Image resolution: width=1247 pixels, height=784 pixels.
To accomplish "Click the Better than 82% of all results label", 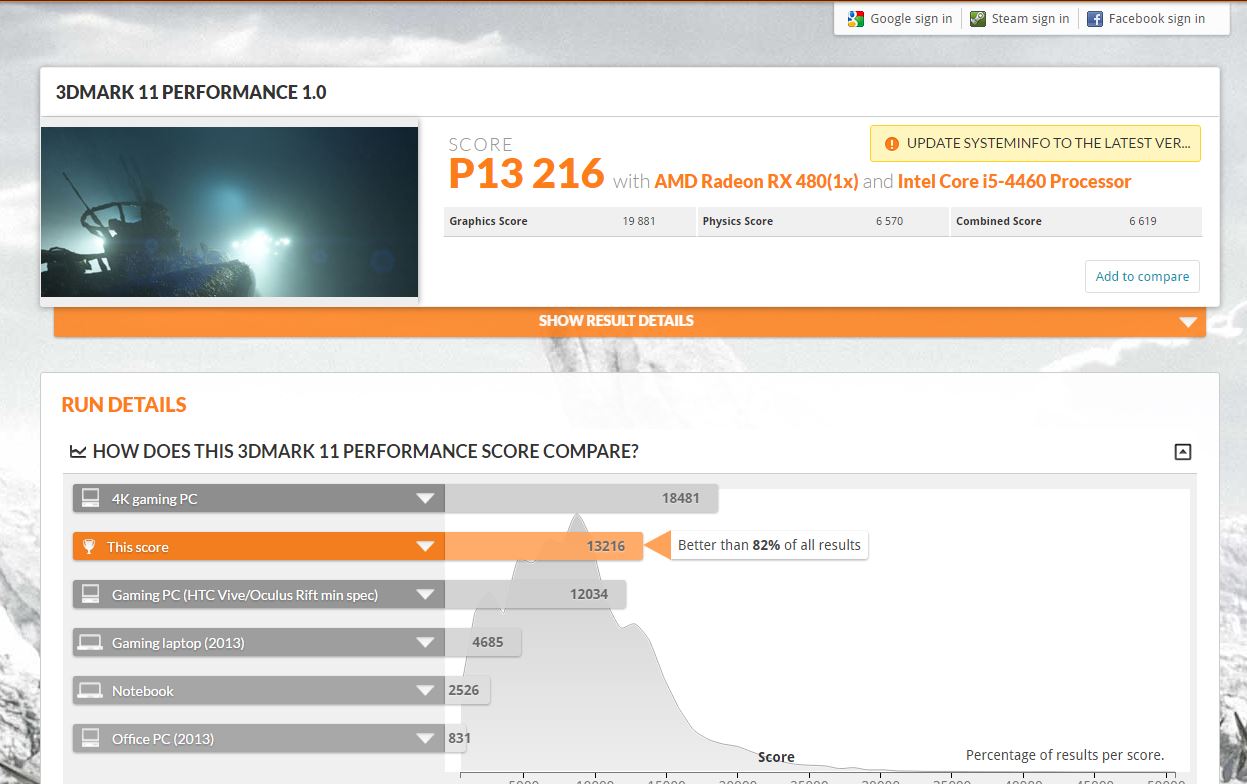I will click(769, 545).
